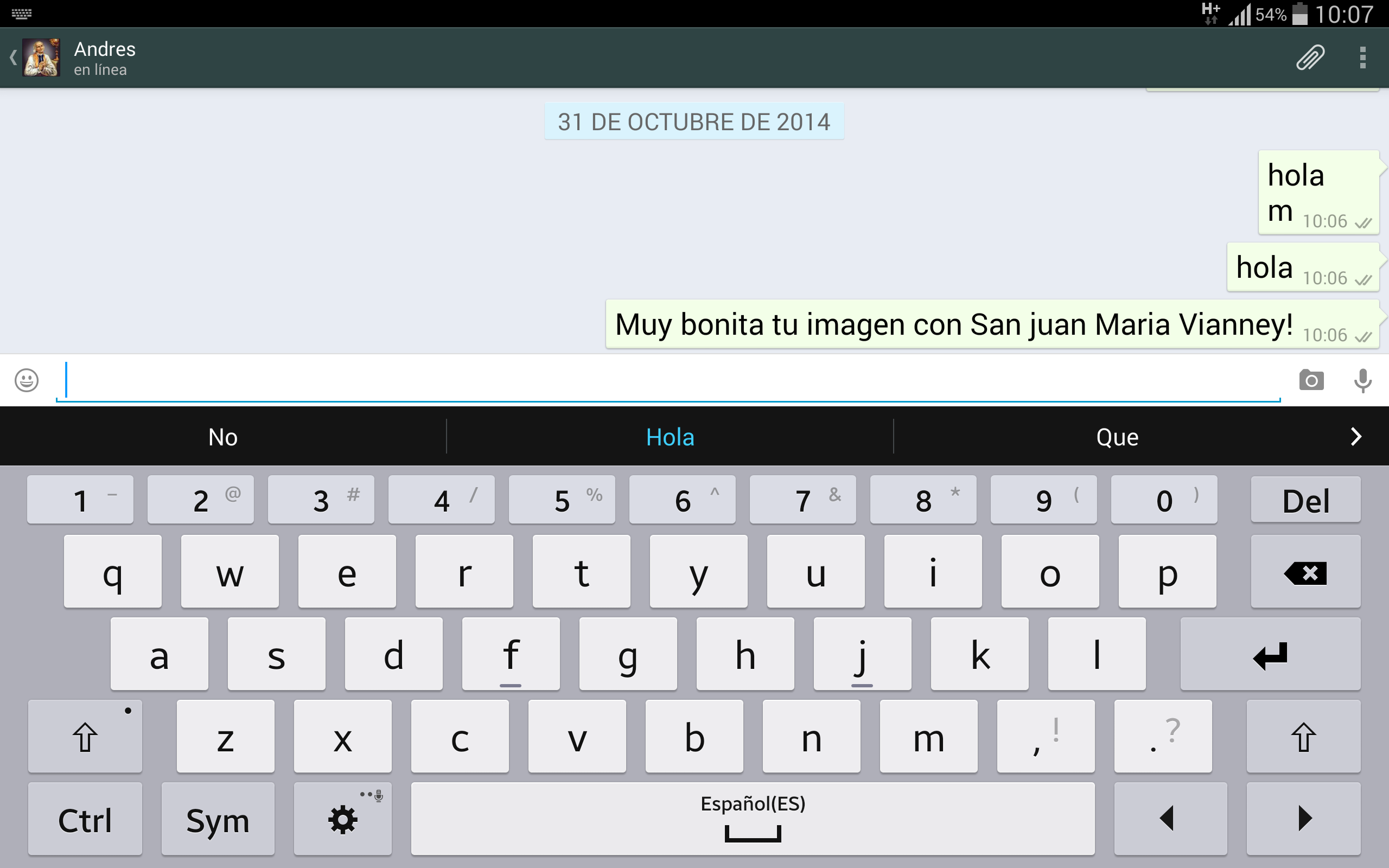Switch input language on the Español(ES) spacebar
This screenshot has height=868, width=1389.
point(753,819)
